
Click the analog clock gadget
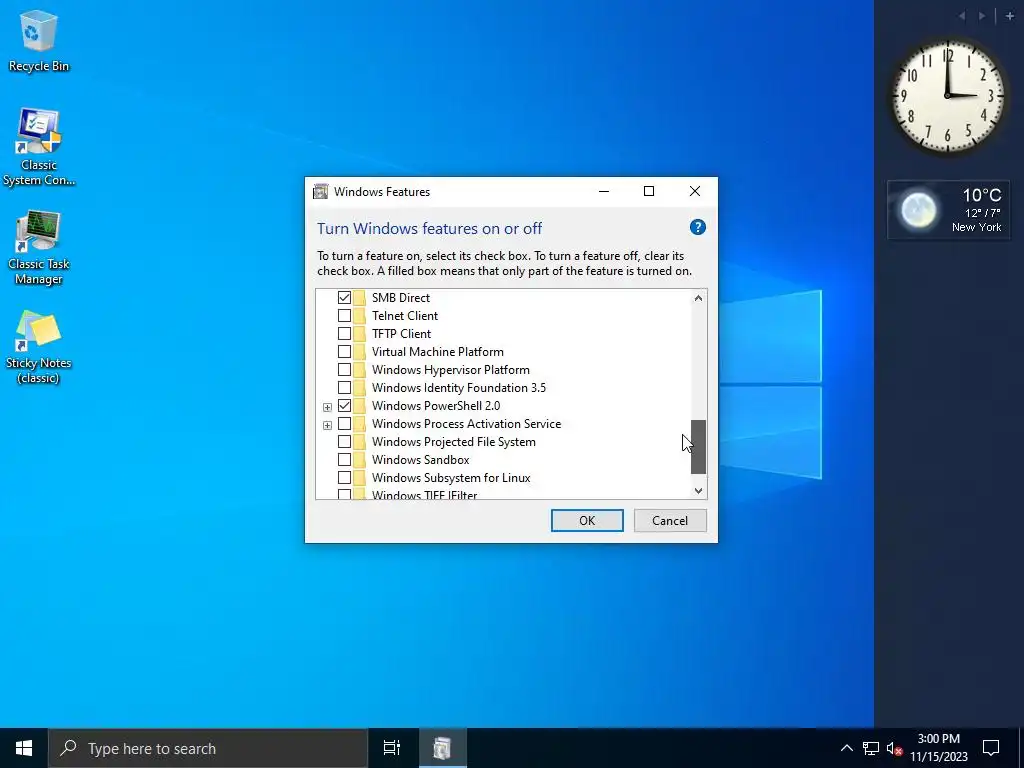coord(948,96)
